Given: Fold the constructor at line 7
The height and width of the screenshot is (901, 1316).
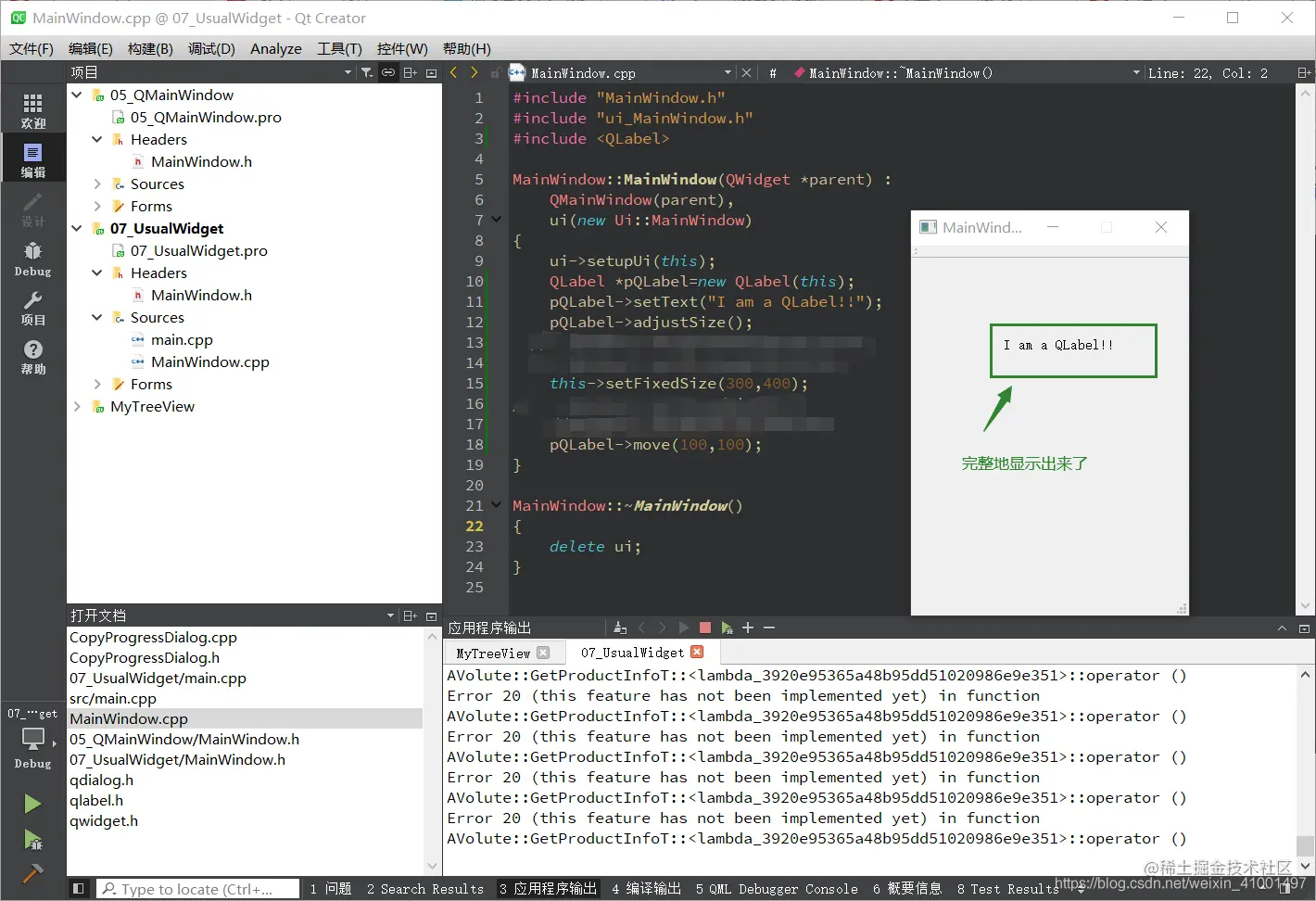Looking at the screenshot, I should (496, 220).
